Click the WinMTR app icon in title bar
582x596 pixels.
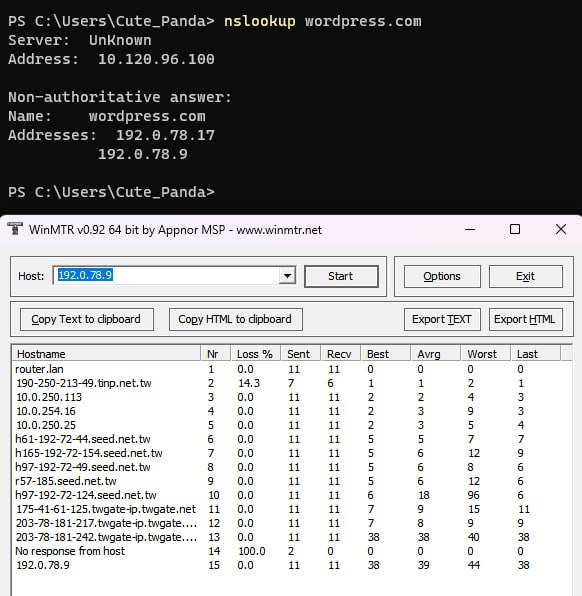tap(15, 229)
